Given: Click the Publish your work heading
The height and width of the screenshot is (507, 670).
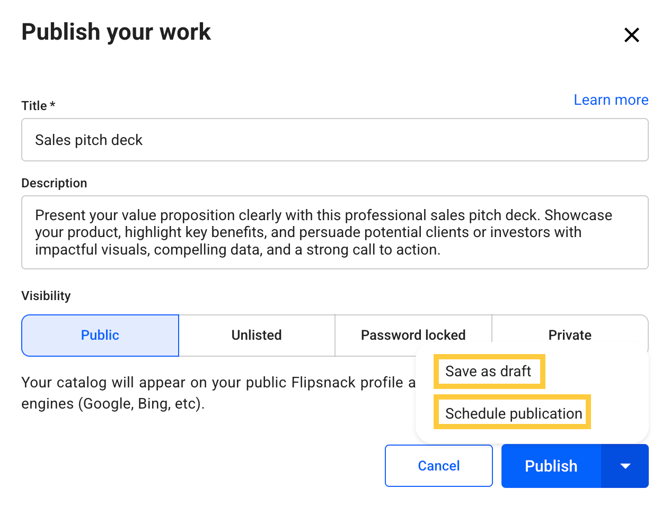Looking at the screenshot, I should [x=116, y=32].
